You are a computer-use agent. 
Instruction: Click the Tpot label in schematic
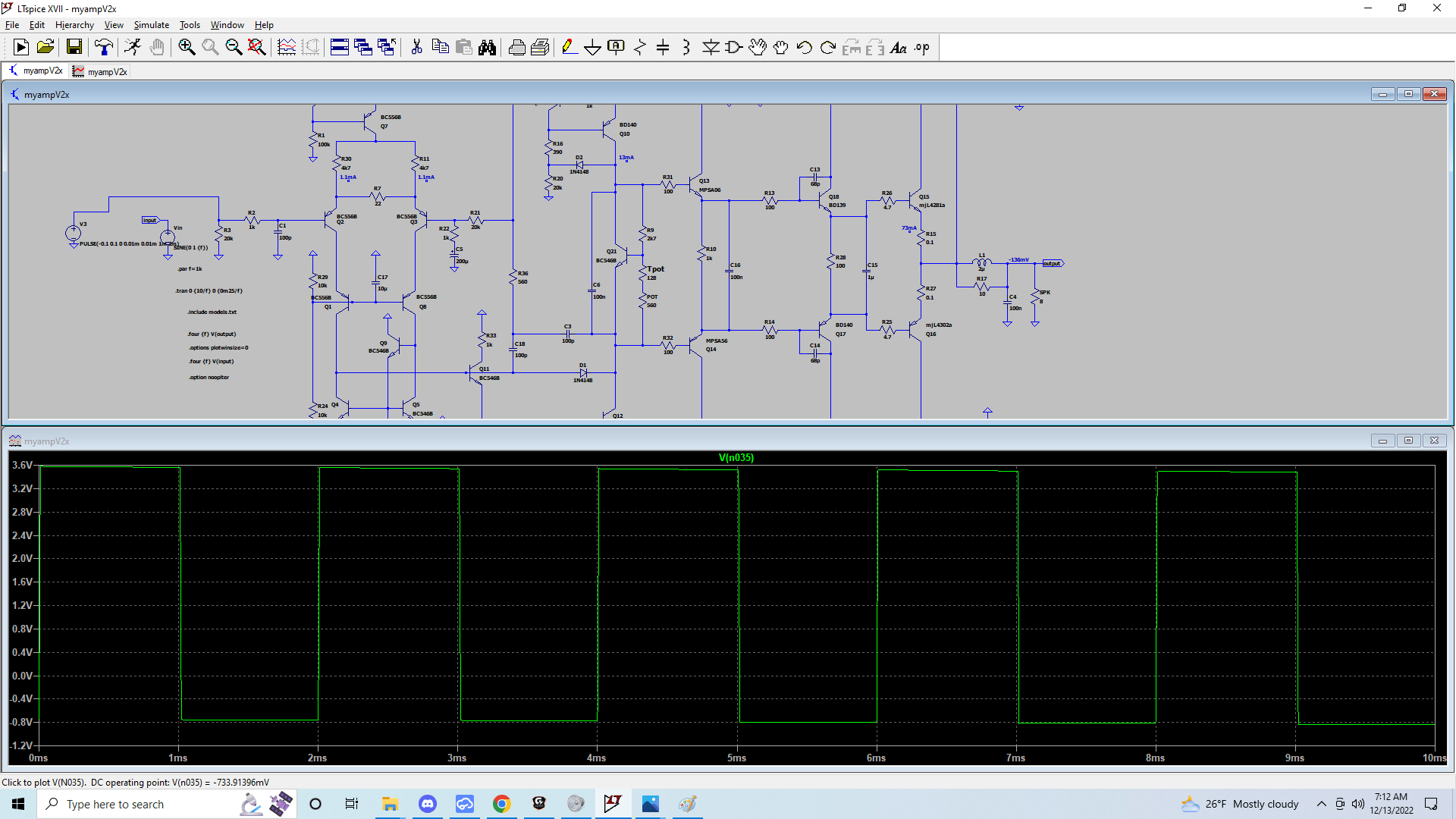pos(655,268)
